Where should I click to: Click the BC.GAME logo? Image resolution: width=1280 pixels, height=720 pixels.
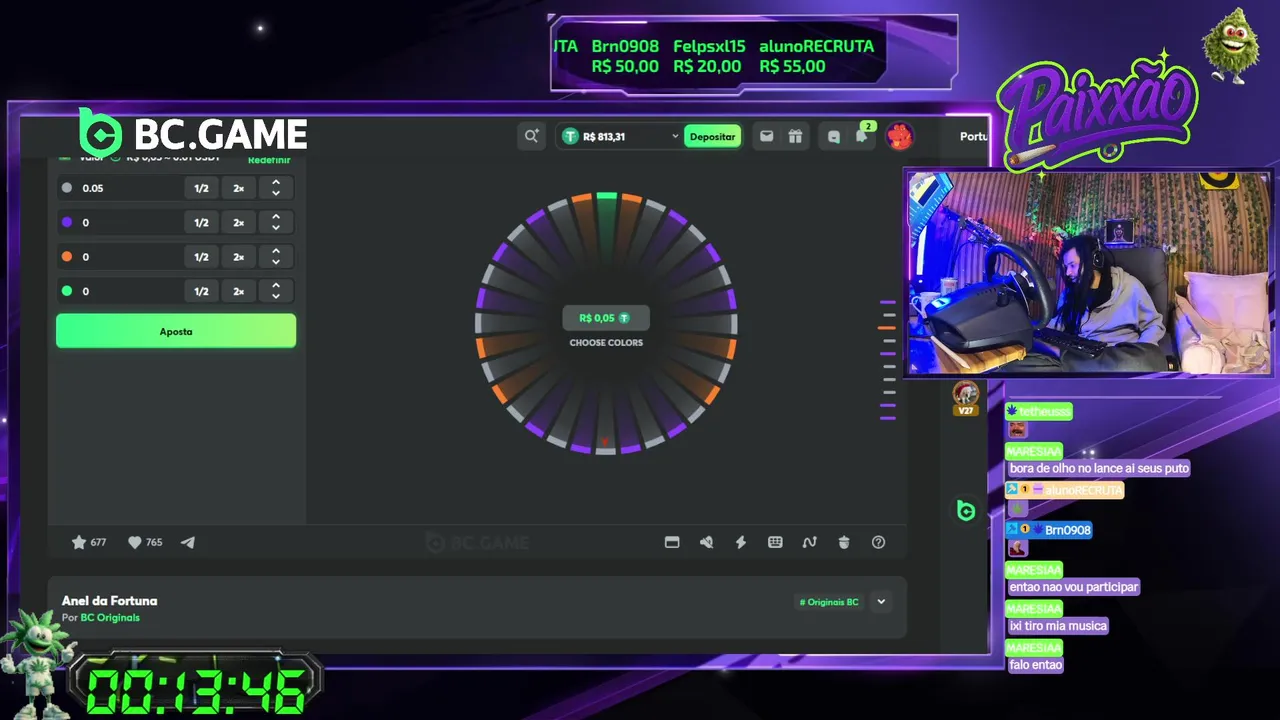(193, 134)
